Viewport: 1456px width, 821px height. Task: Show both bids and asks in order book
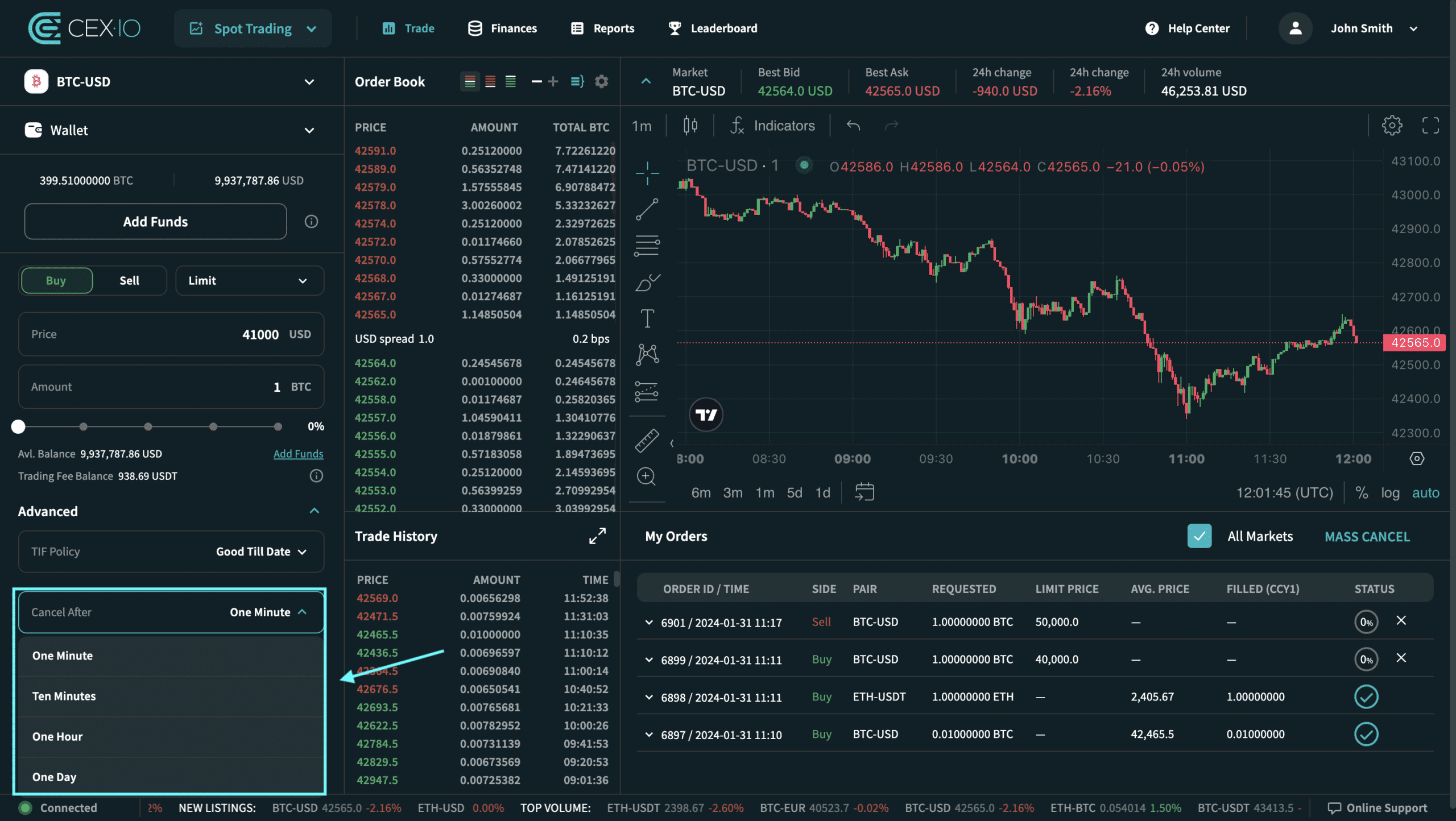coord(470,81)
